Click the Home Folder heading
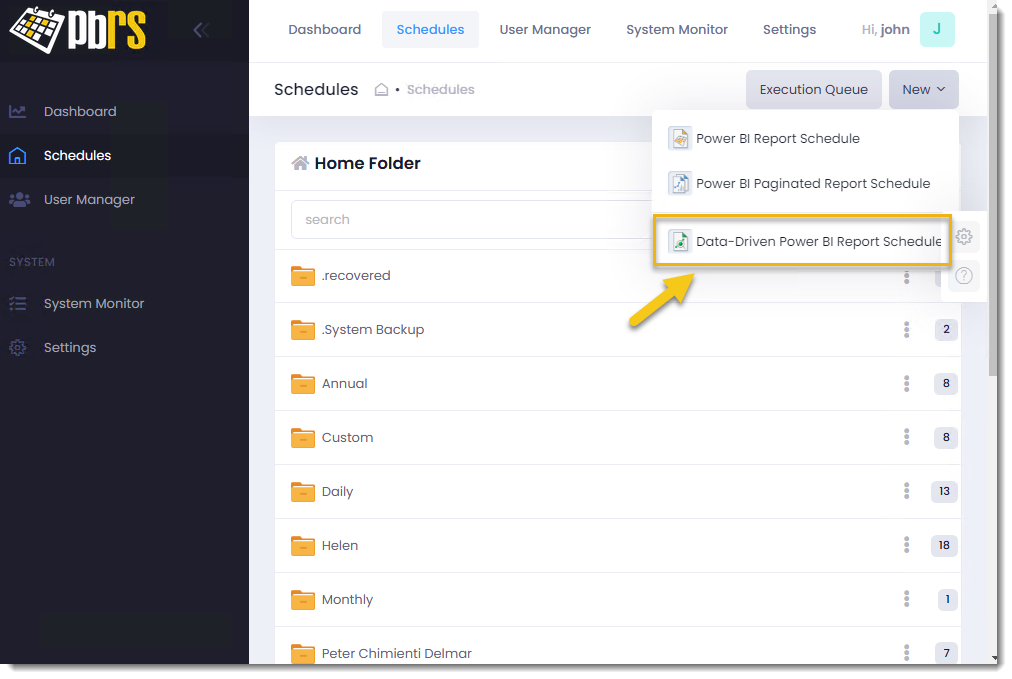The height and width of the screenshot is (679, 1012). [367, 163]
